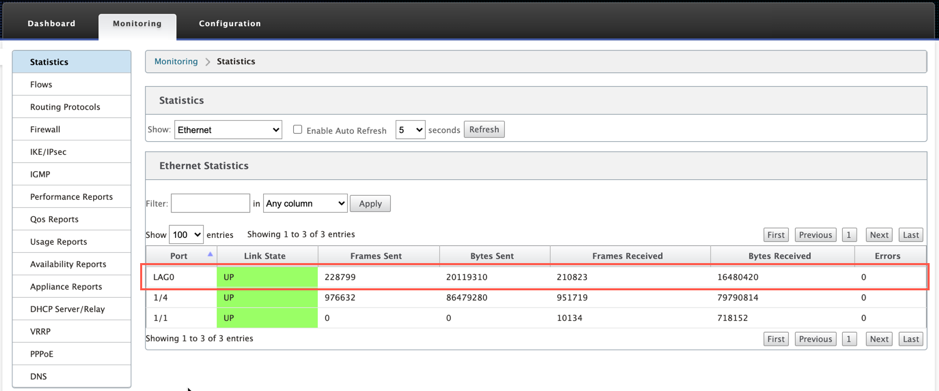The width and height of the screenshot is (939, 391).
Task: Click bottom Previous pagination button
Action: (x=816, y=339)
